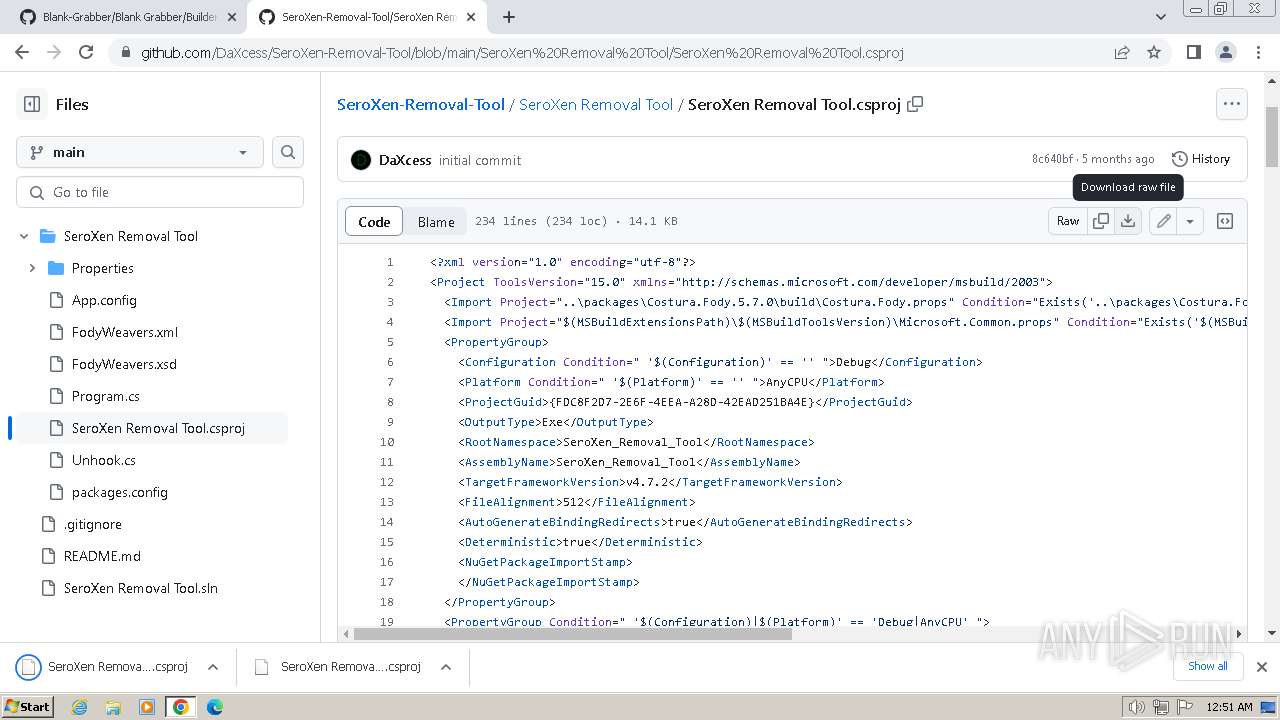Bookmark this page star
The image size is (1280, 720).
tap(1154, 52)
